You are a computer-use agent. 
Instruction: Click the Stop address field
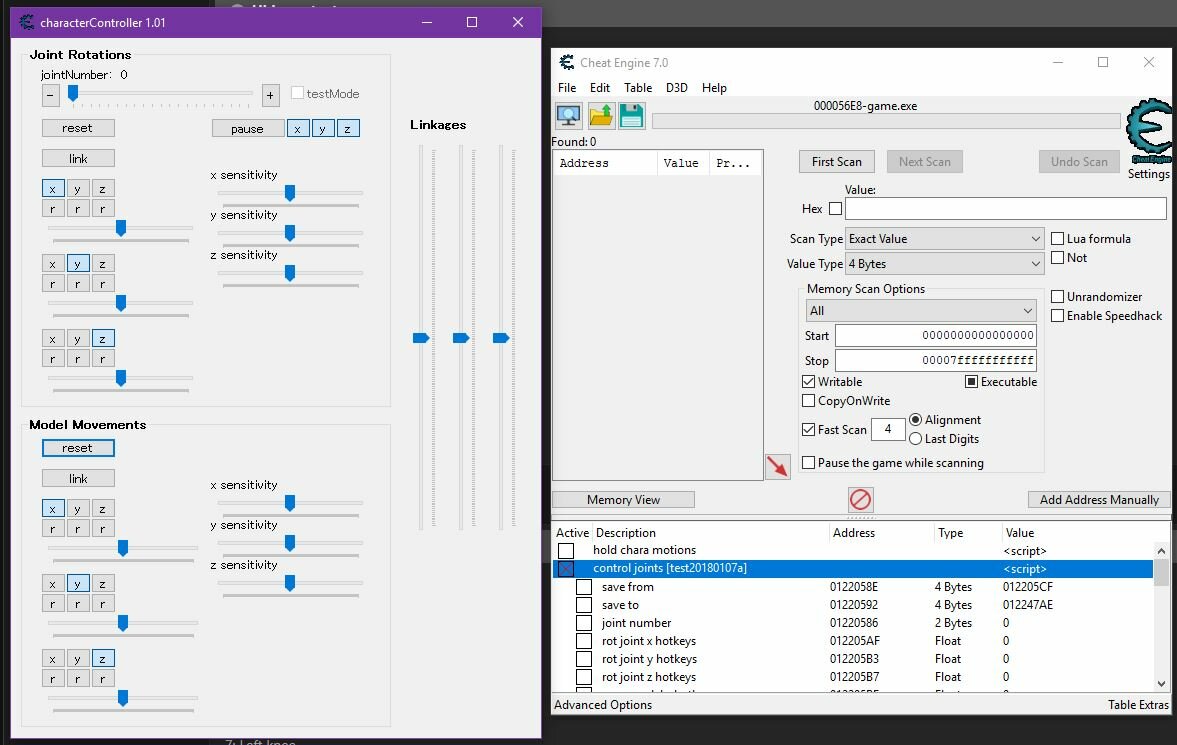(x=935, y=360)
